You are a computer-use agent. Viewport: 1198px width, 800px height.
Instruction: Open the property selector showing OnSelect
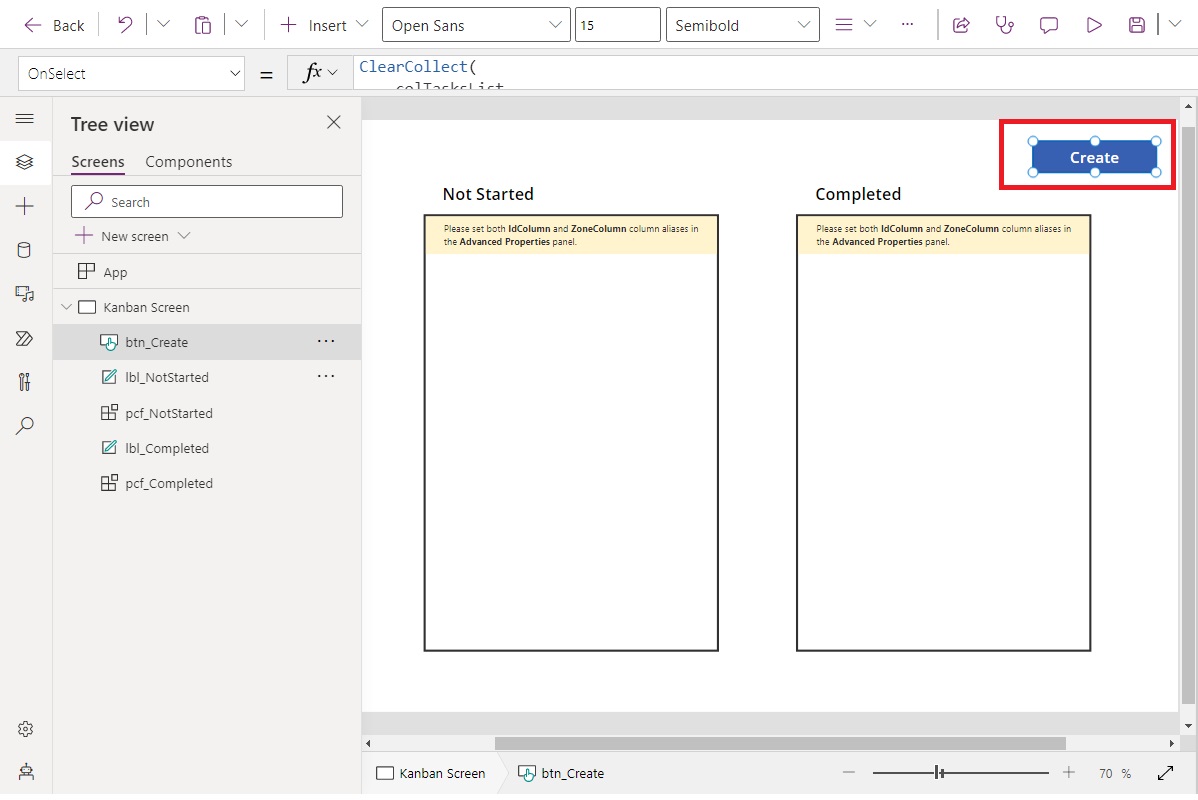(x=131, y=72)
